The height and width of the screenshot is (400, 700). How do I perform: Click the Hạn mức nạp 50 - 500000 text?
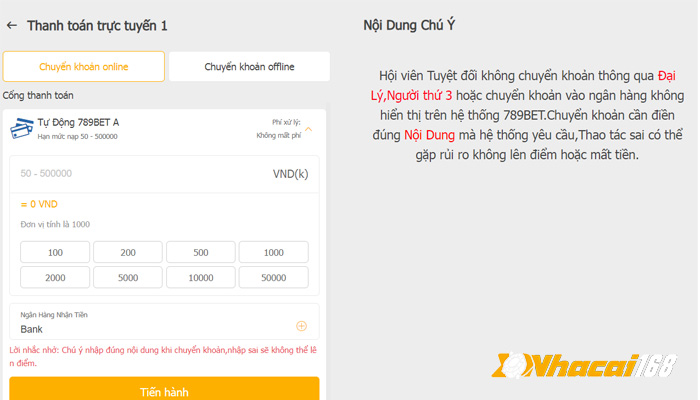click(x=77, y=137)
